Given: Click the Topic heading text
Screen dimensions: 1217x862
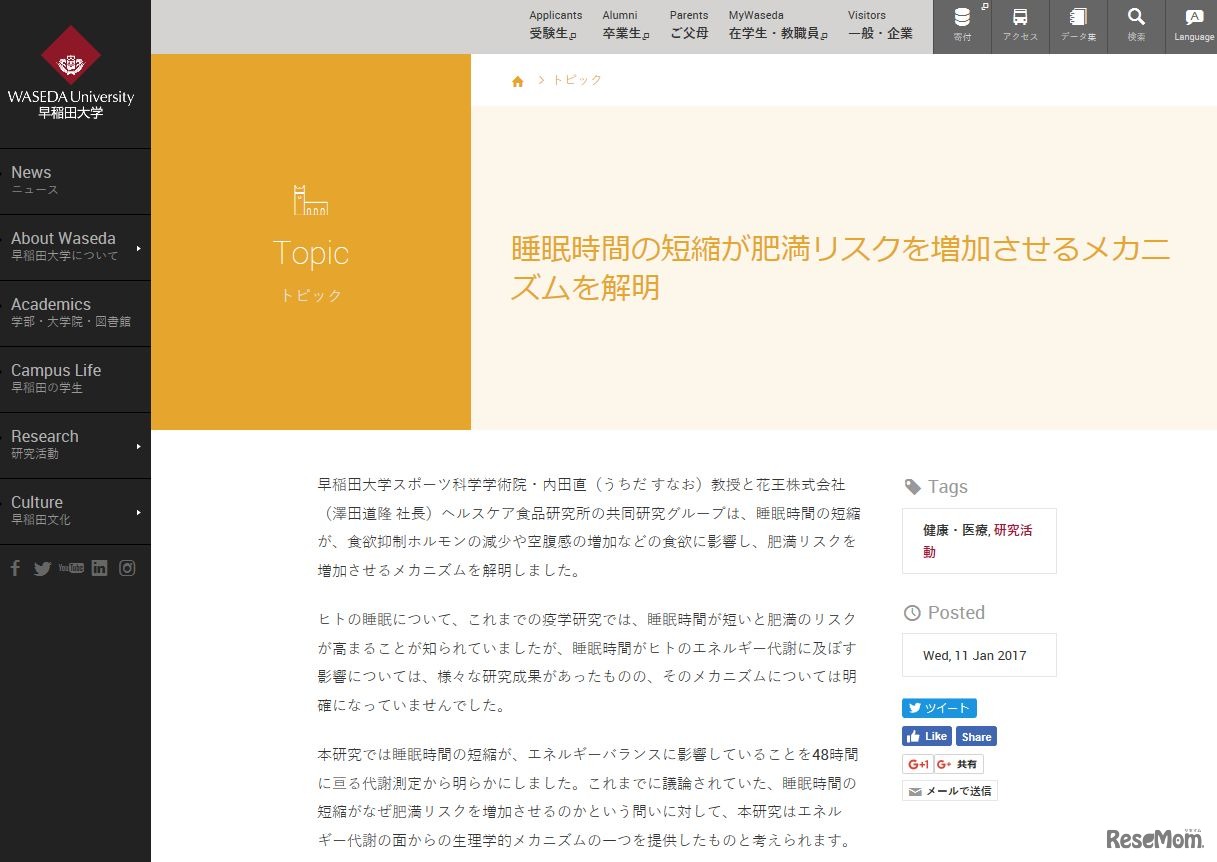Looking at the screenshot, I should click(x=311, y=253).
